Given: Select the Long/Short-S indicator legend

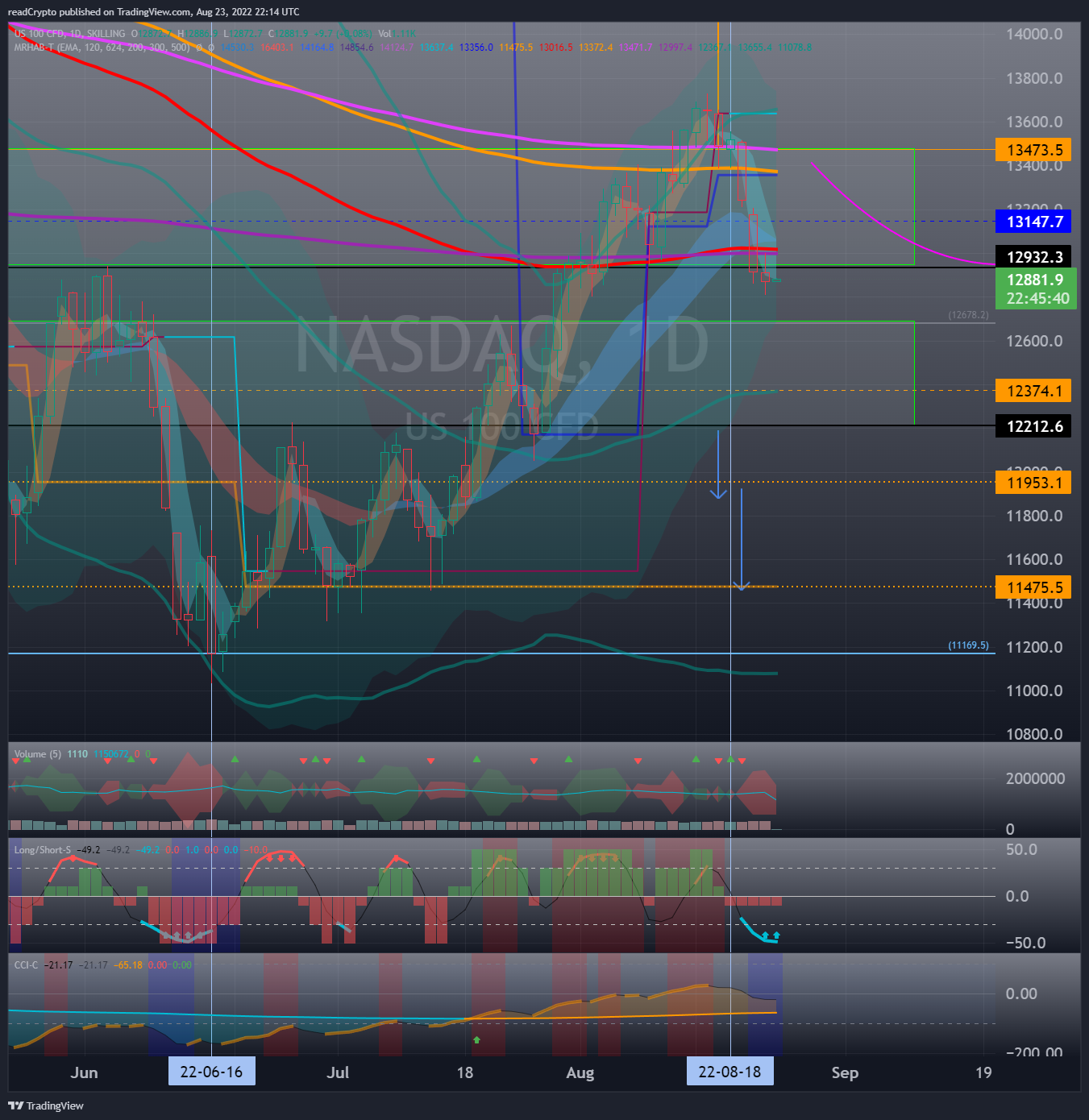Looking at the screenshot, I should click(42, 850).
